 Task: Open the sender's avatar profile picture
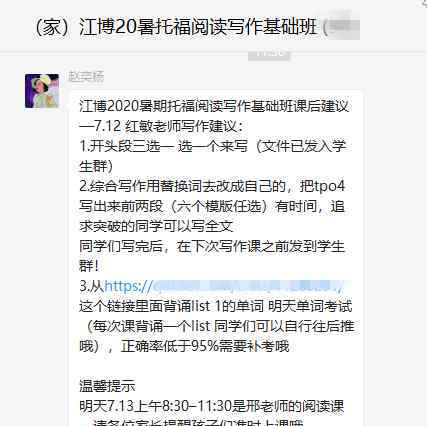click(x=42, y=91)
